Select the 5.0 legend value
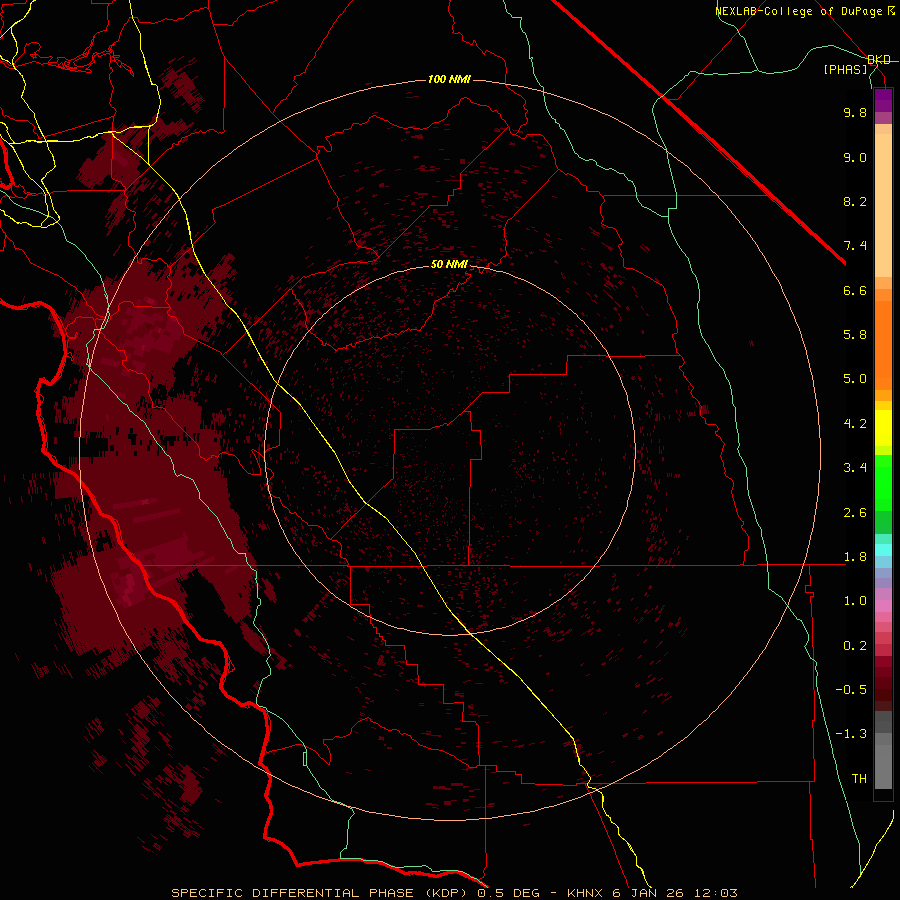 pyautogui.click(x=855, y=379)
